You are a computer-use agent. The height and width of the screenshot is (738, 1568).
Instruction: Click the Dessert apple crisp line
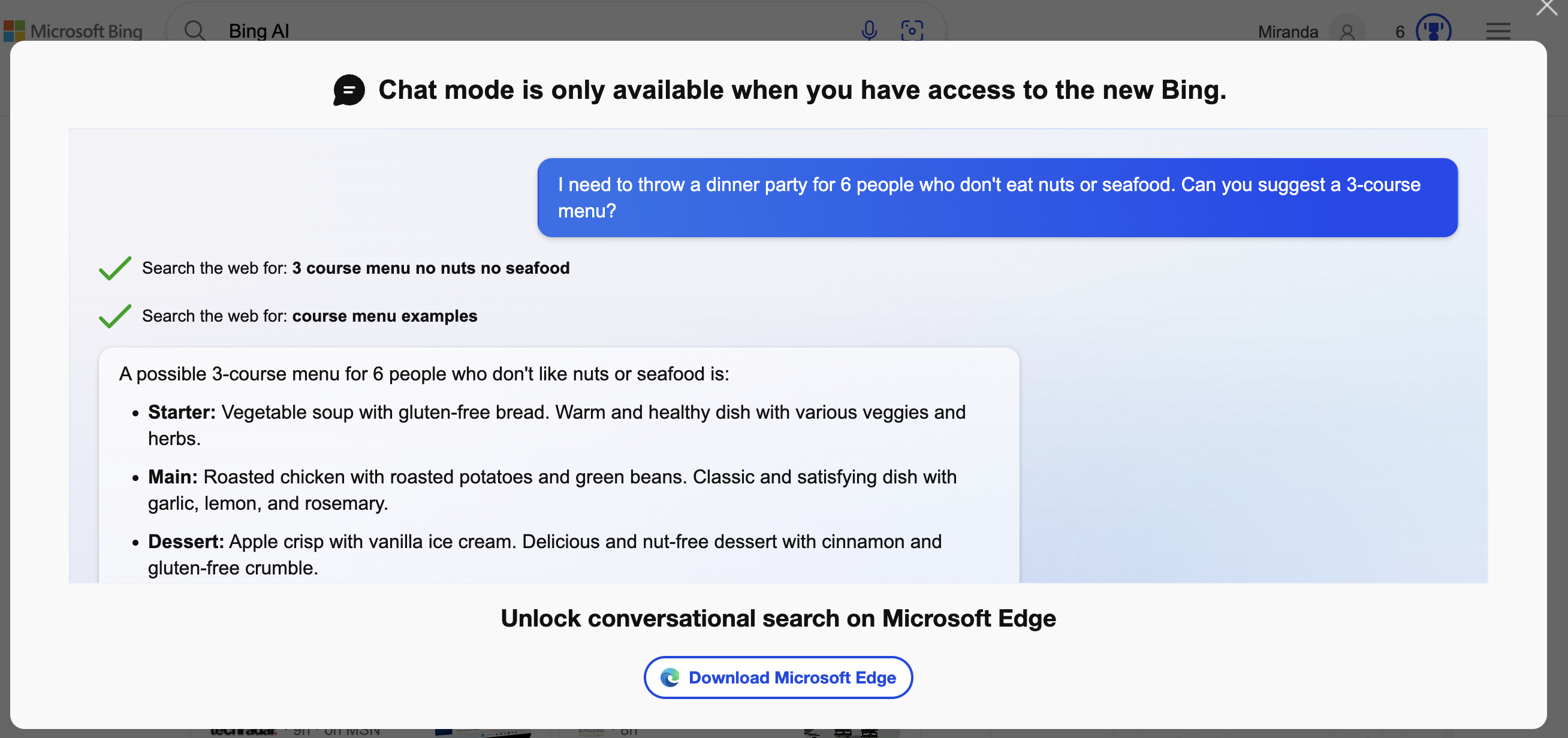(545, 554)
